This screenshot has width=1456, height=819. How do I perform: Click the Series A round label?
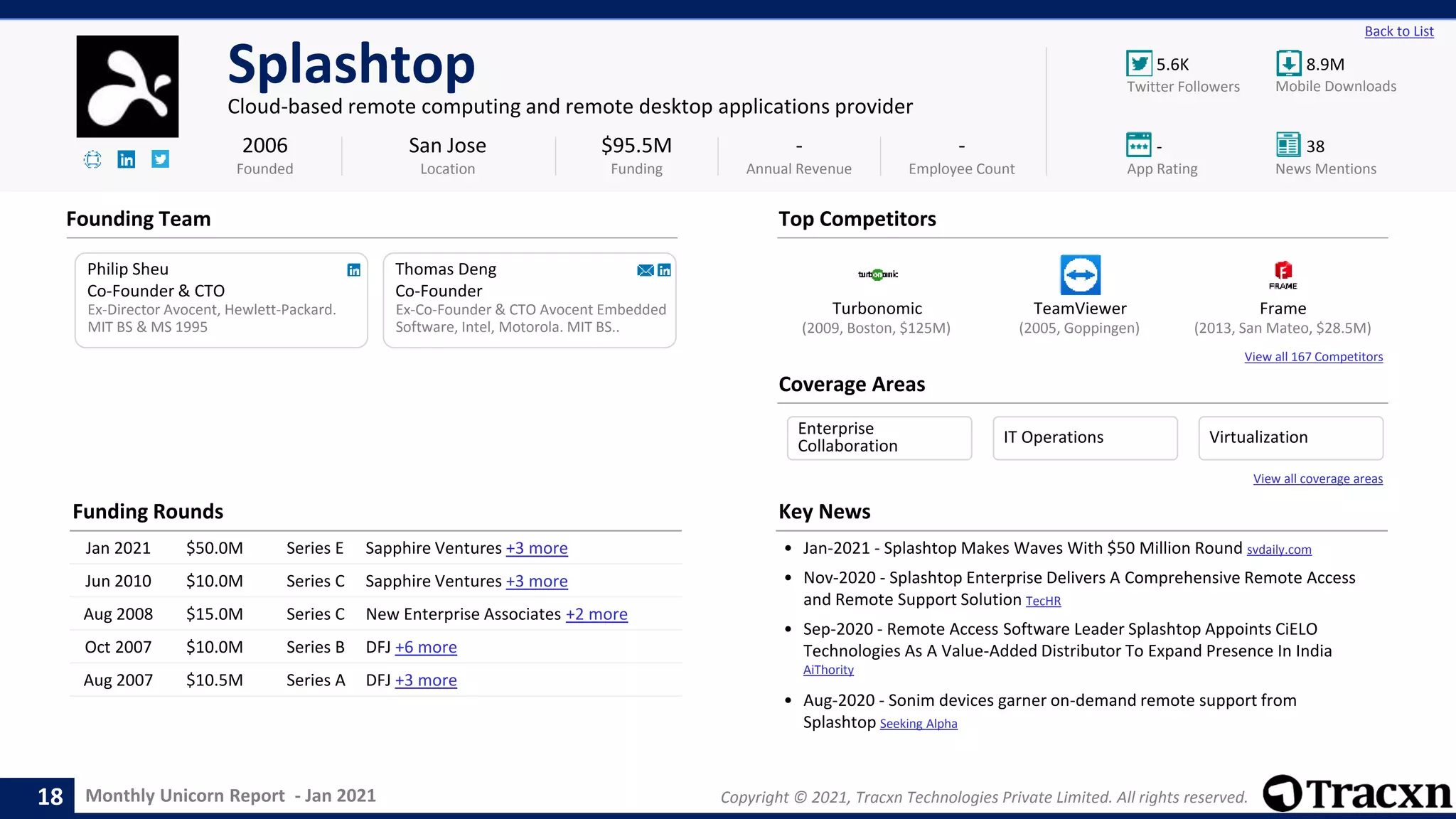(316, 680)
